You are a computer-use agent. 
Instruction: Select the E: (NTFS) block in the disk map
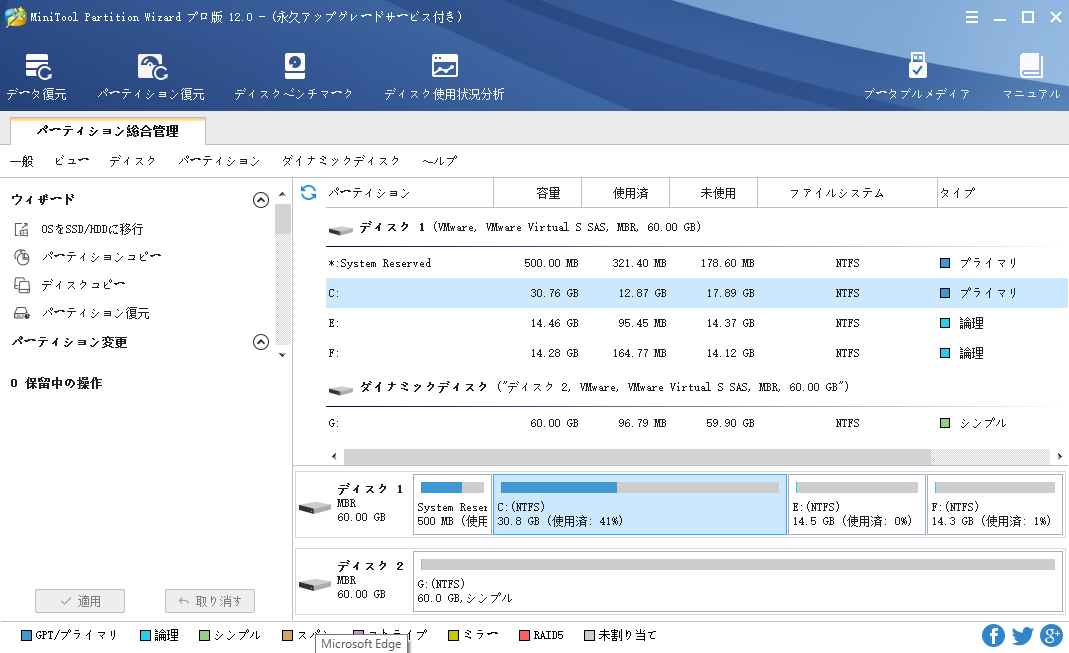pyautogui.click(x=856, y=505)
